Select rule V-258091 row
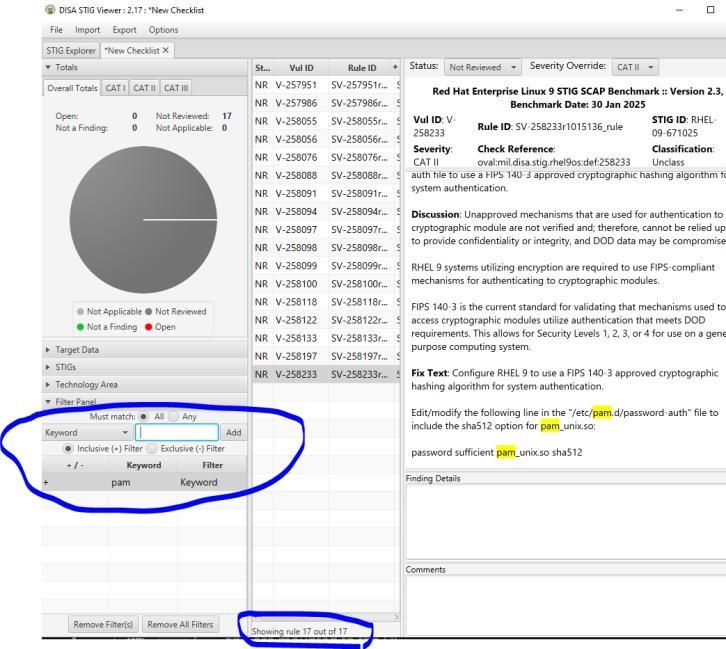This screenshot has width=726, height=649. tap(326, 193)
